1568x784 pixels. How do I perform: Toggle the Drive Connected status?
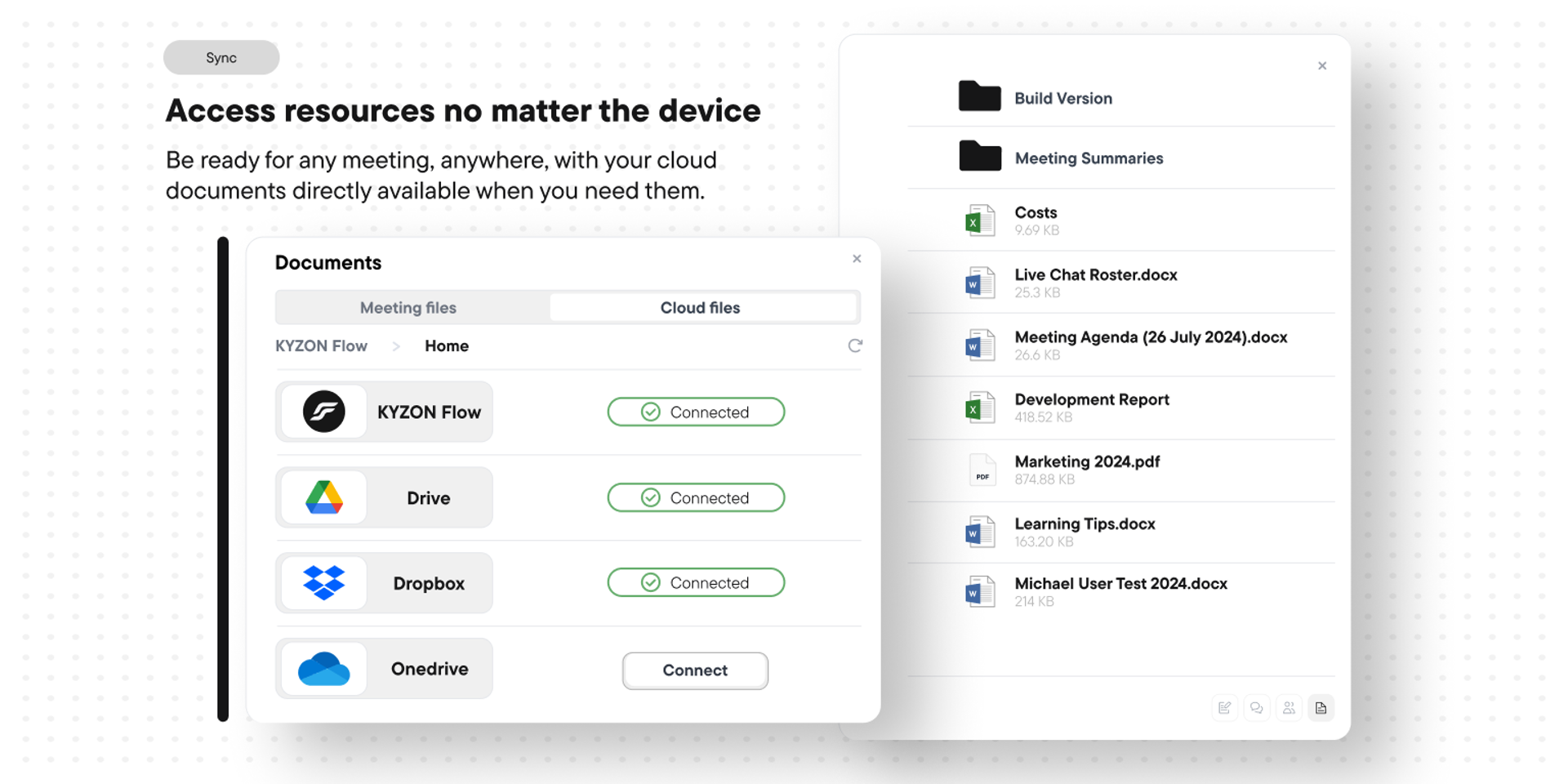pyautogui.click(x=696, y=498)
